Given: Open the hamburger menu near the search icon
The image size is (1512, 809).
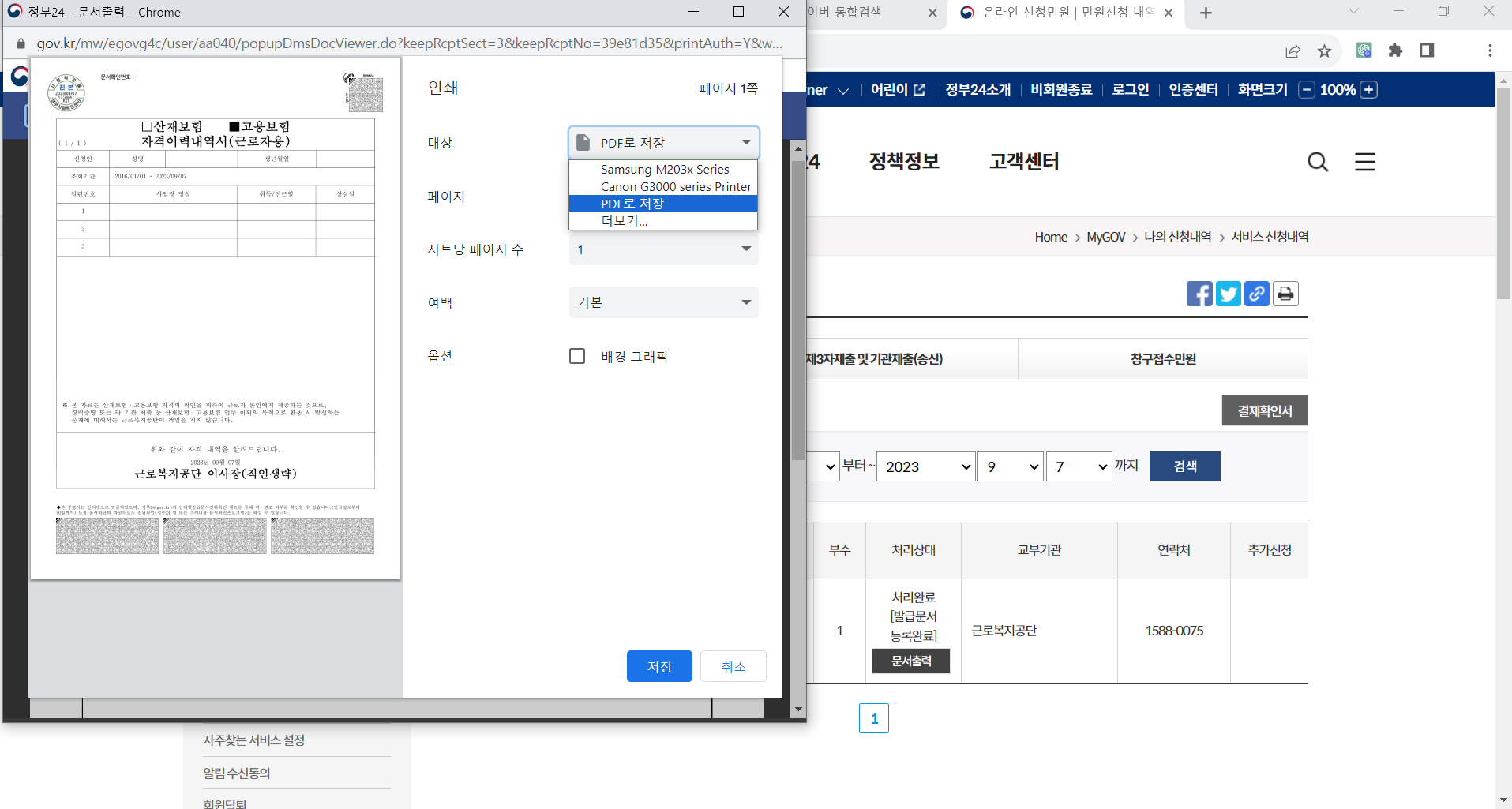Looking at the screenshot, I should coord(1364,162).
